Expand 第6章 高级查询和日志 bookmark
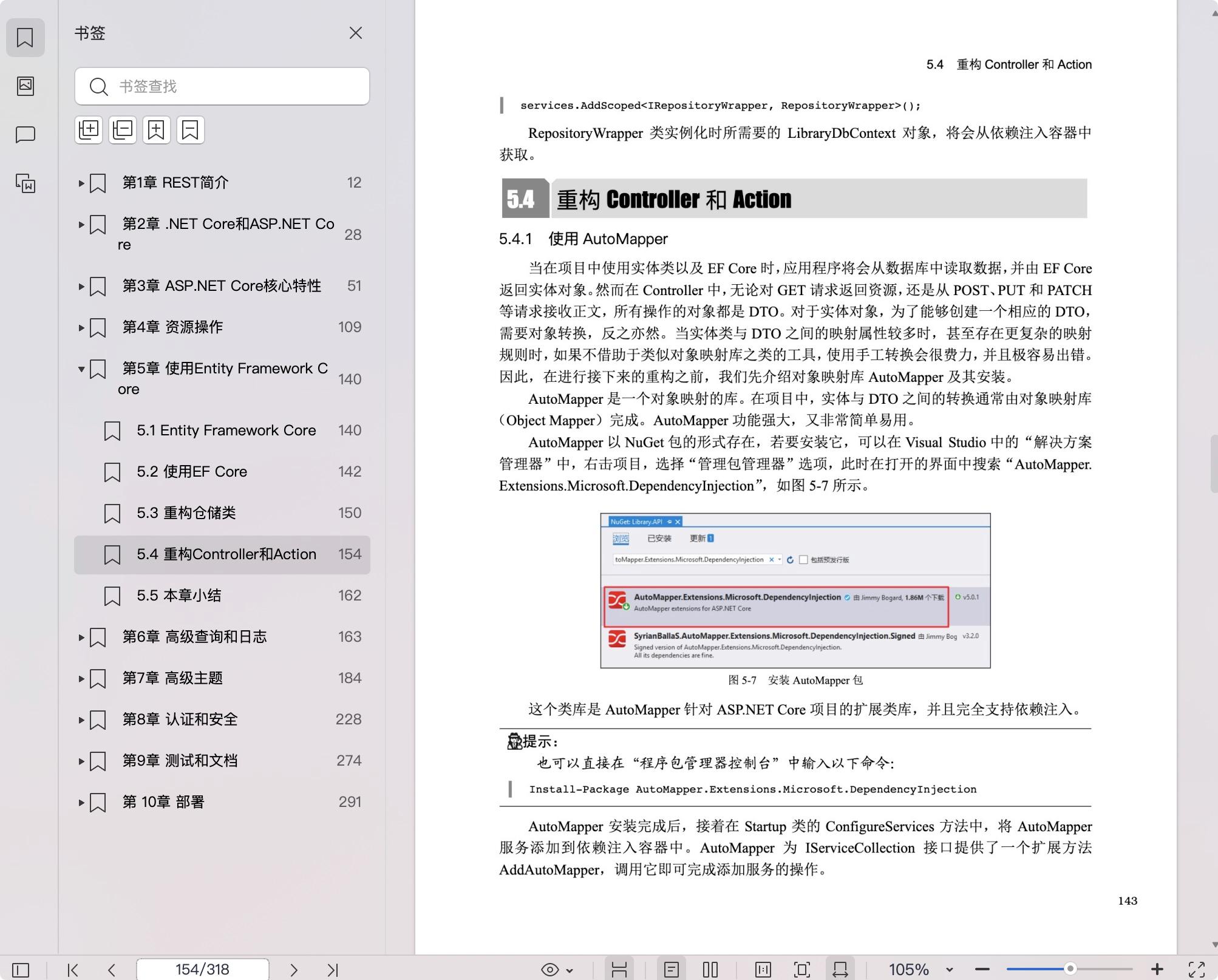 [81, 637]
